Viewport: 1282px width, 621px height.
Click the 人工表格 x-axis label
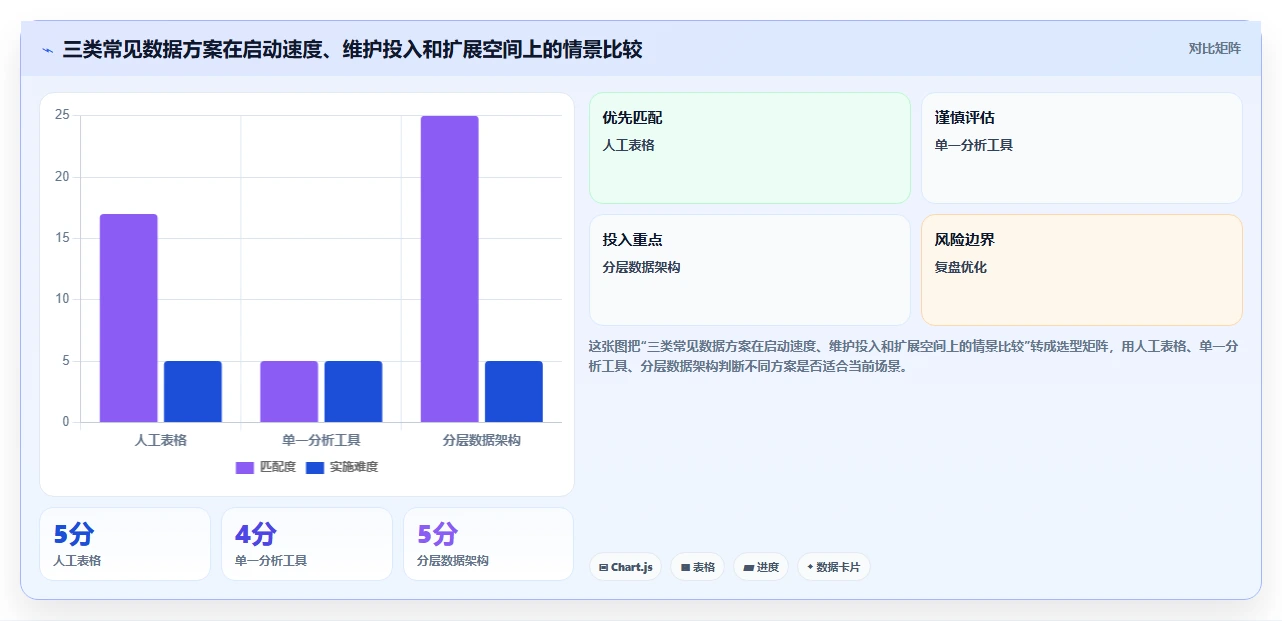(x=161, y=440)
